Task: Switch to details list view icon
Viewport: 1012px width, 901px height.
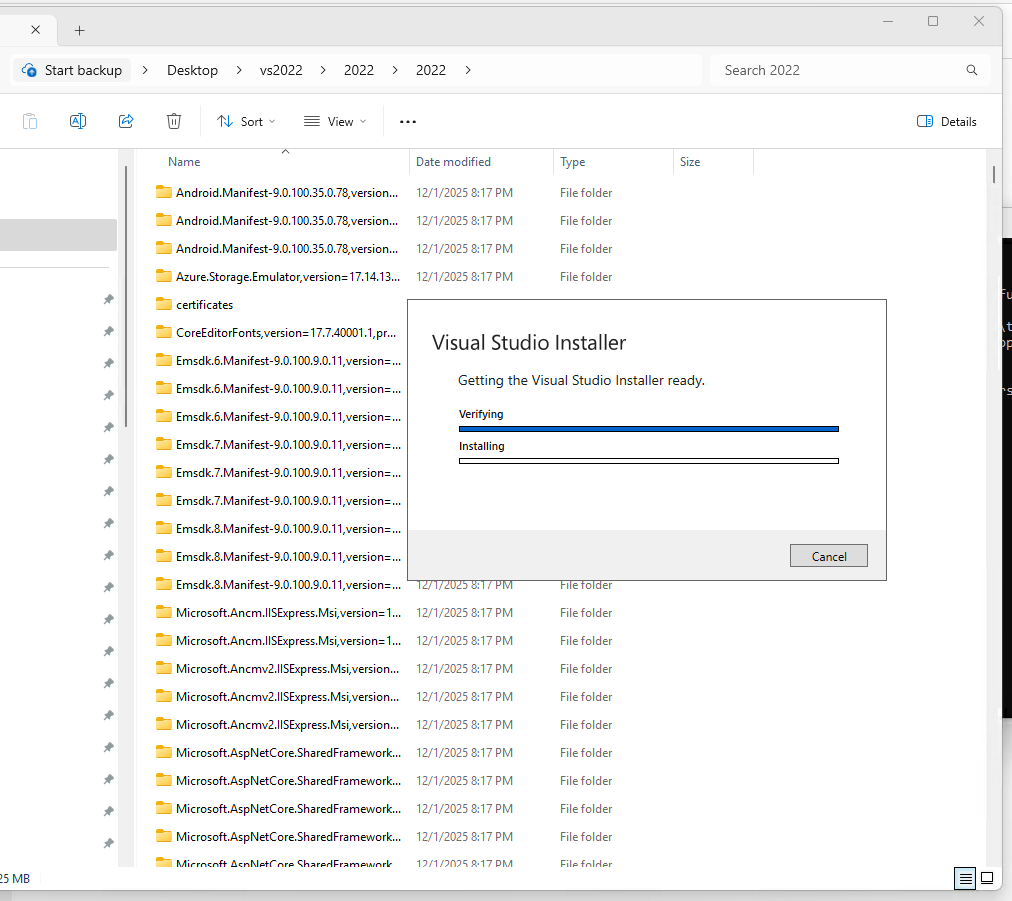Action: point(965,878)
